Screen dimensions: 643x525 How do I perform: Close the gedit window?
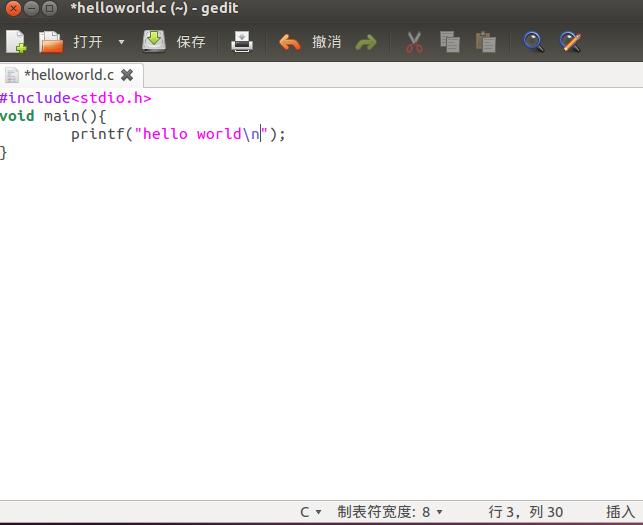pyautogui.click(x=13, y=8)
